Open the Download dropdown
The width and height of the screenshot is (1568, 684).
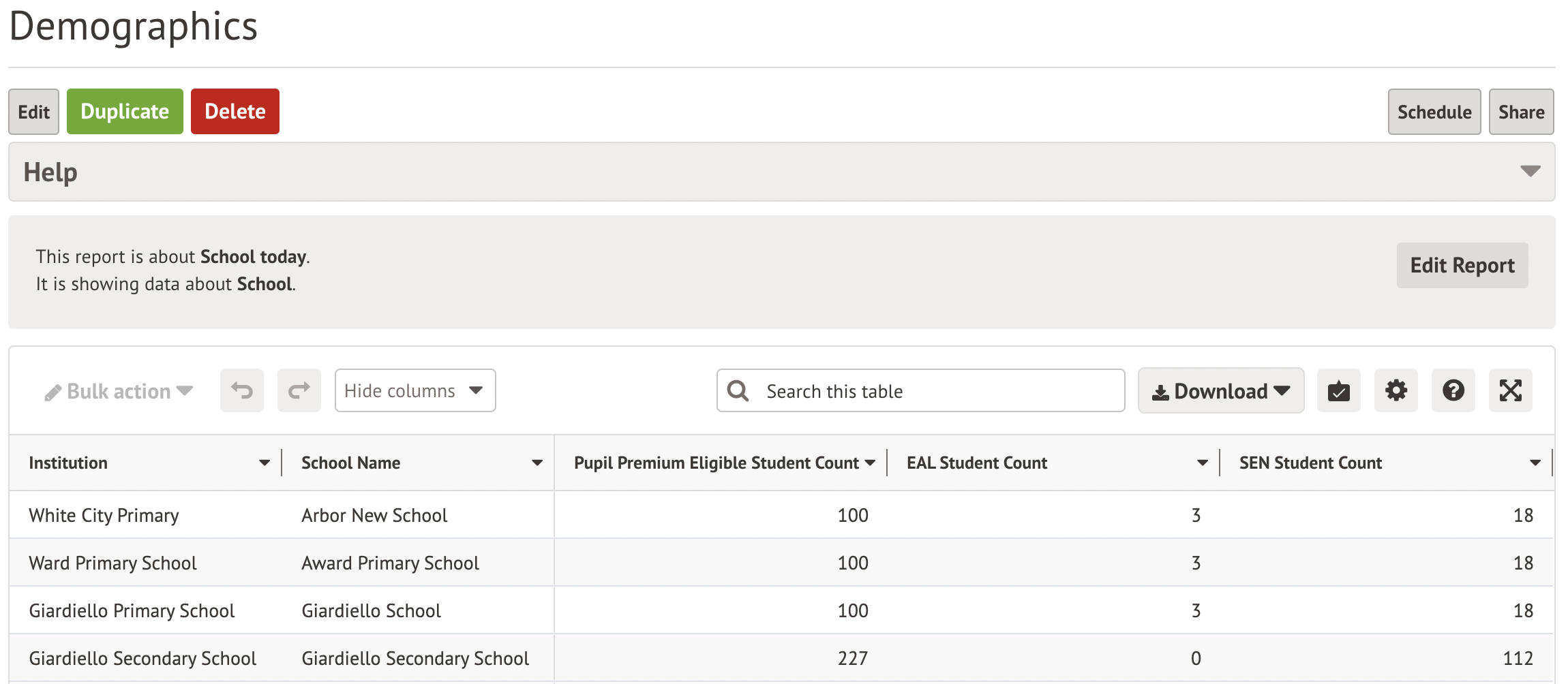point(1220,391)
